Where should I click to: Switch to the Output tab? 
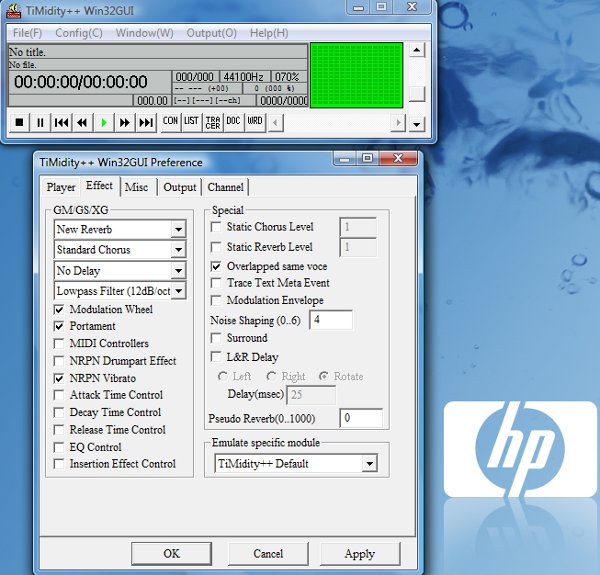(179, 187)
